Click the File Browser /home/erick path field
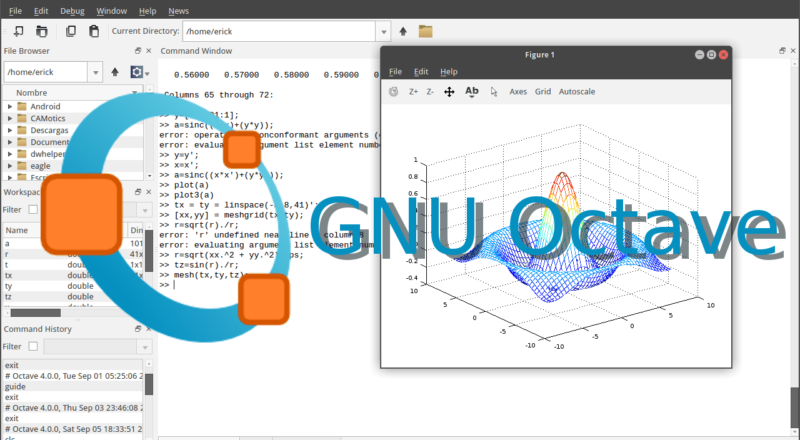Screen dimensions: 800x440 46,72
